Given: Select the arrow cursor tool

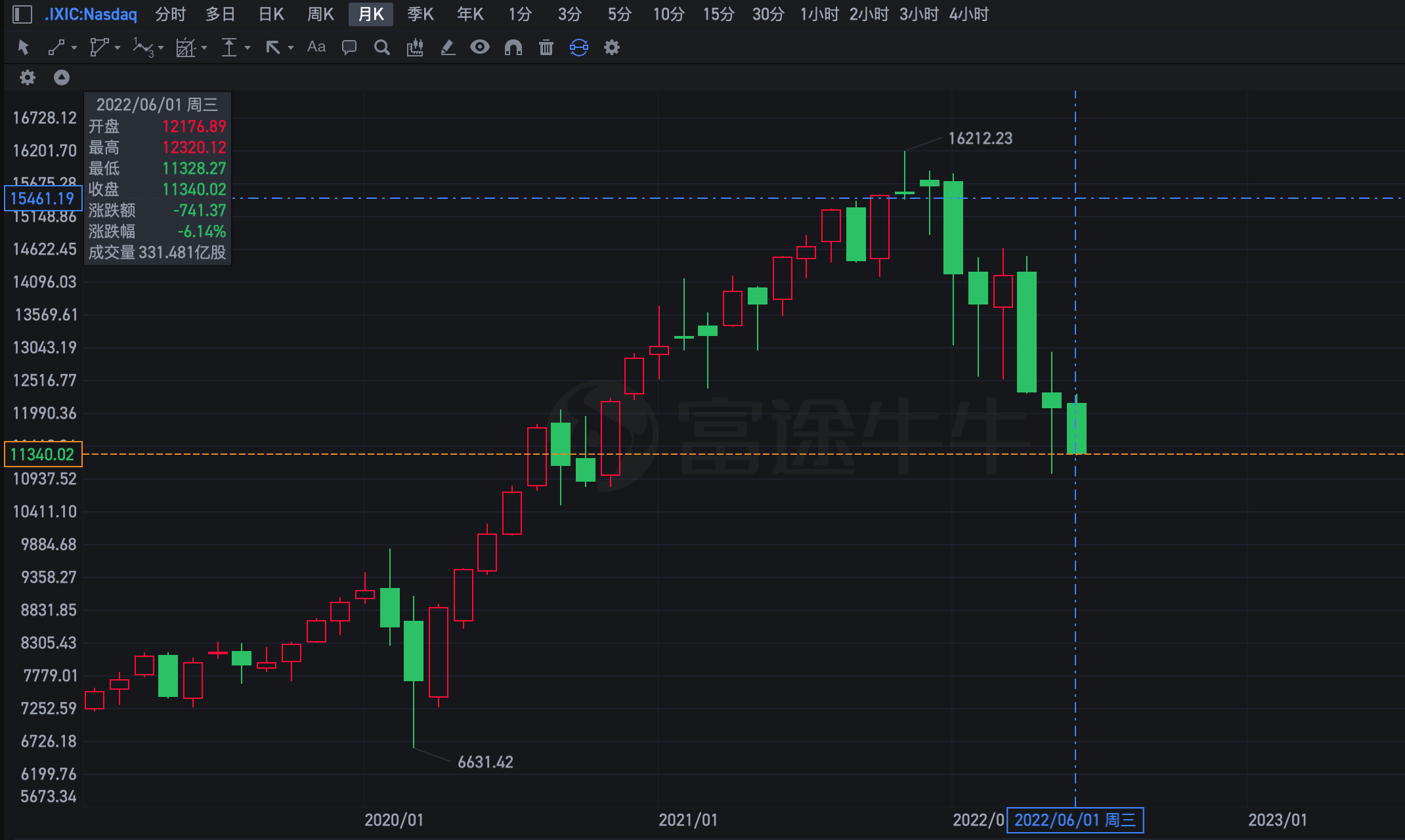Looking at the screenshot, I should pyautogui.click(x=24, y=47).
